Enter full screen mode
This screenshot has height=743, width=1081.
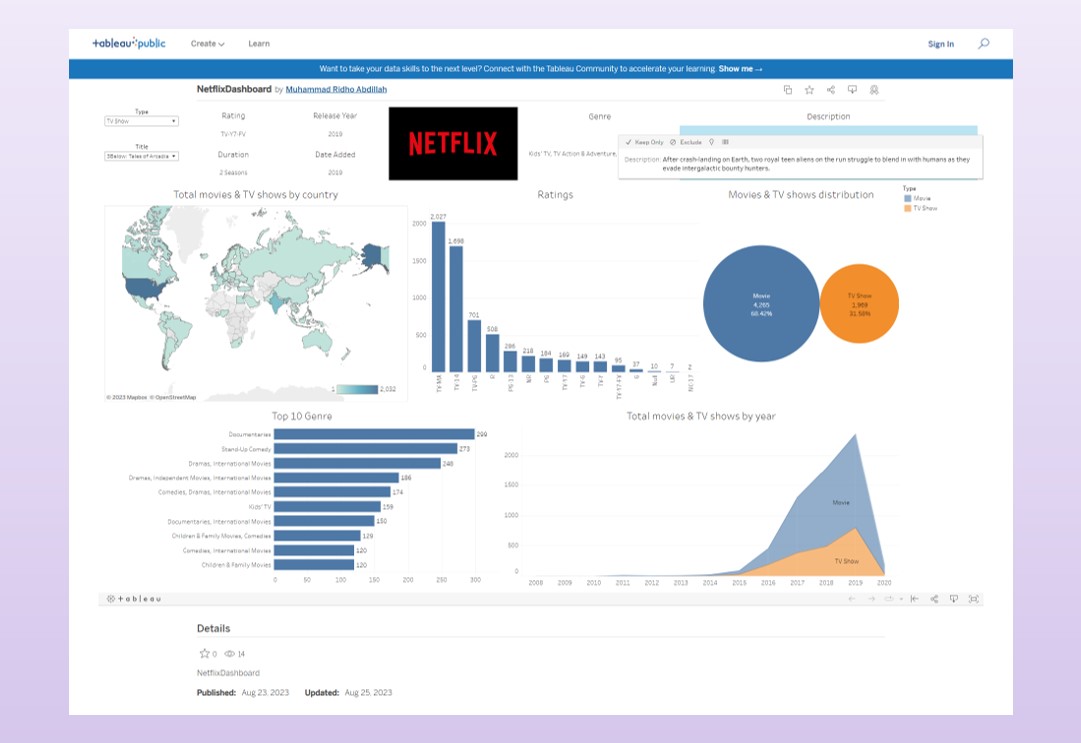[974, 598]
